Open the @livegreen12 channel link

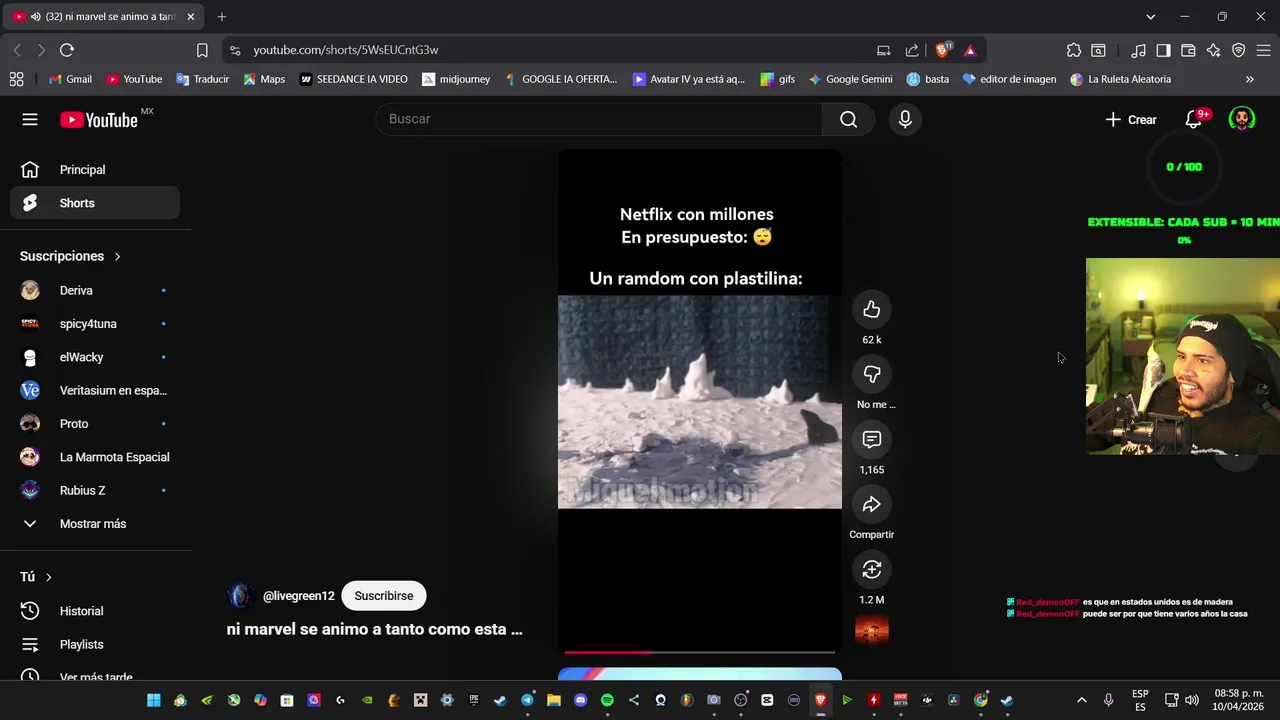tap(298, 596)
